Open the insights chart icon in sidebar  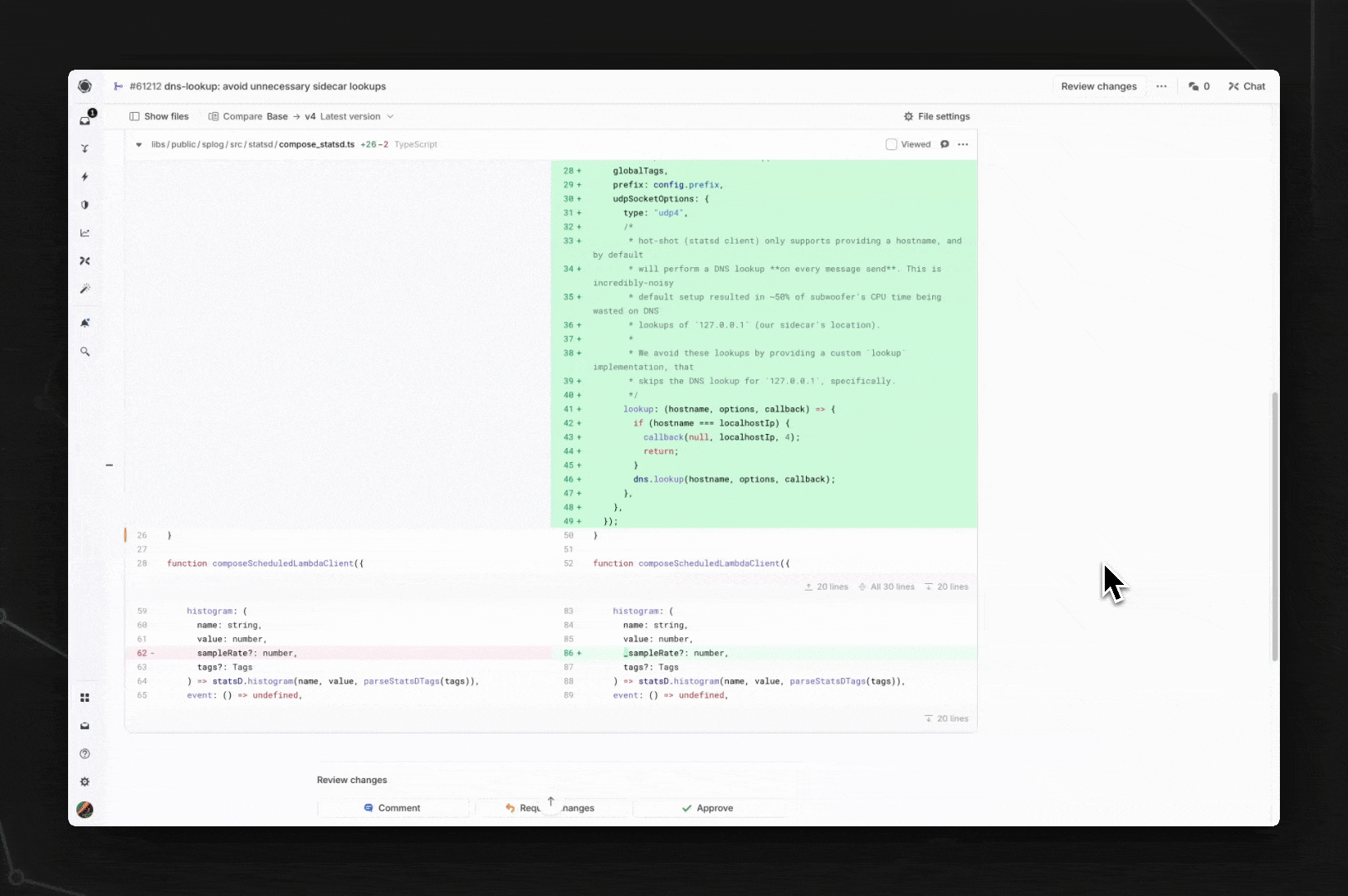(x=85, y=233)
